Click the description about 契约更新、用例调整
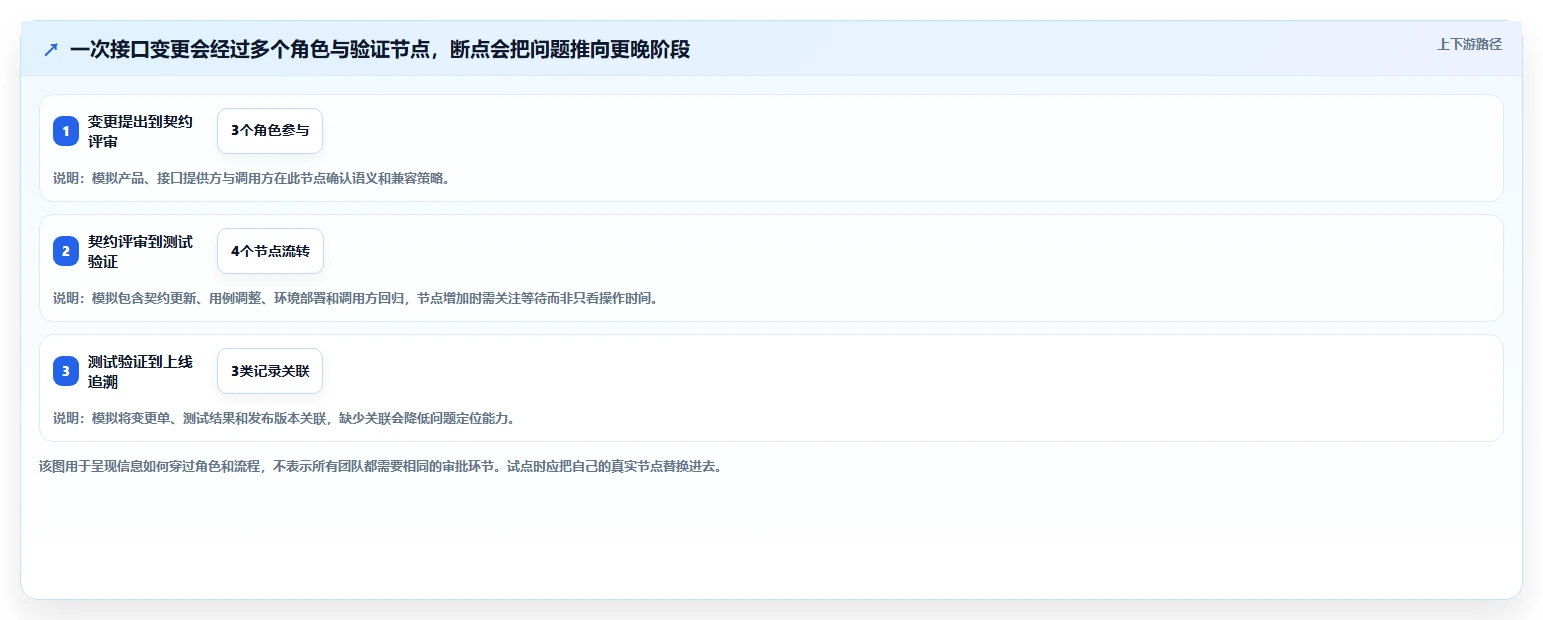Viewport: 1543px width, 620px height. tap(356, 298)
